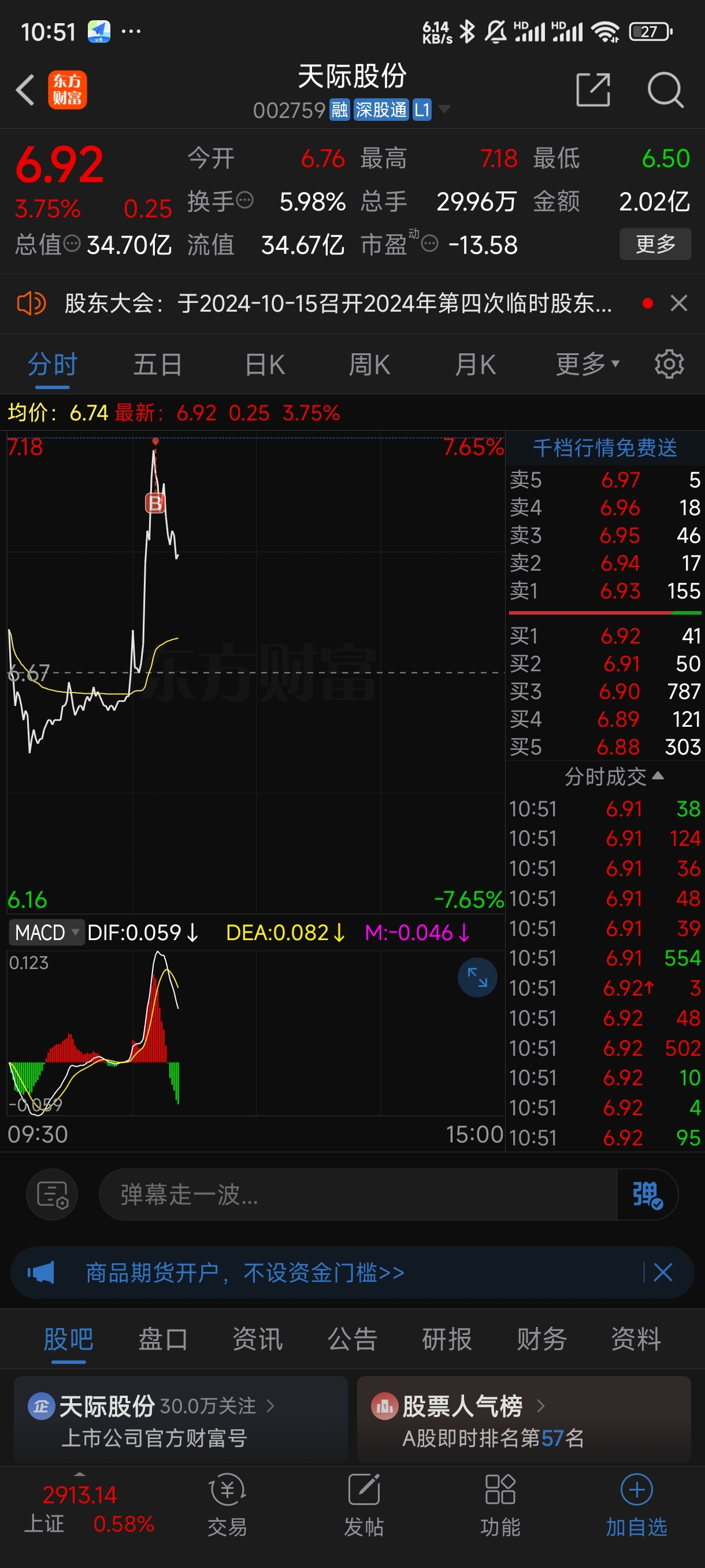Viewport: 705px width, 1568px height.
Task: Open the 股票人气榜 ranking card
Action: pos(524,1421)
